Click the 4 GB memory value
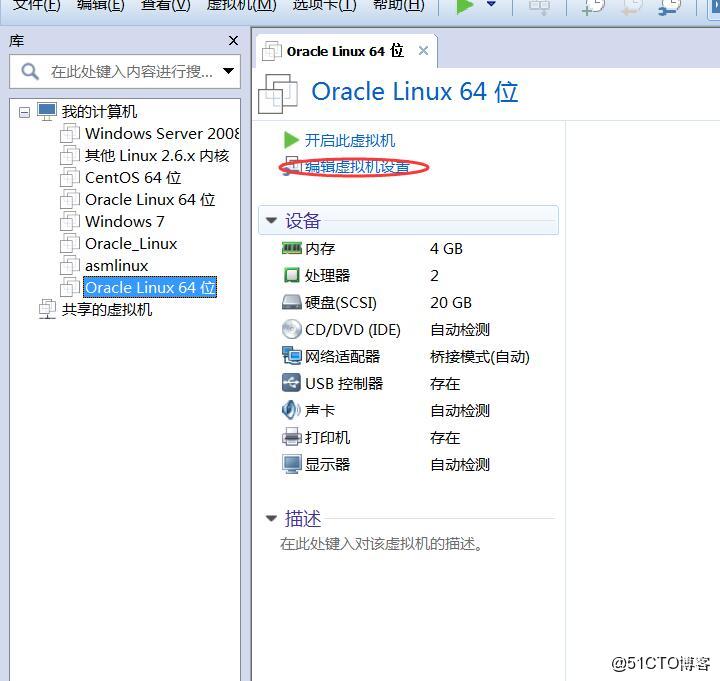Viewport: 720px width, 681px height. [446, 249]
